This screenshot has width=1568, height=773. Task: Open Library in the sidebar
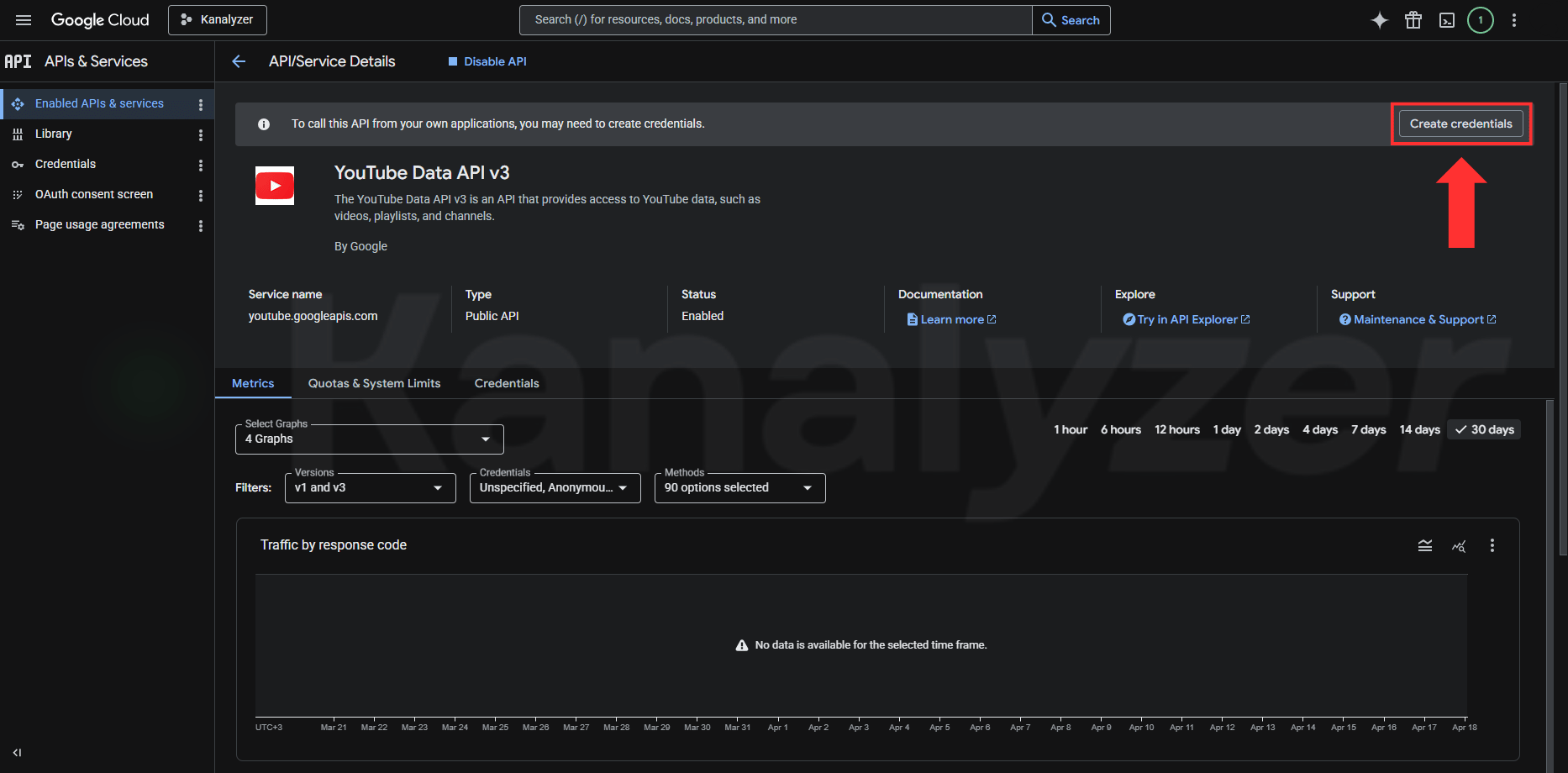[x=53, y=134]
